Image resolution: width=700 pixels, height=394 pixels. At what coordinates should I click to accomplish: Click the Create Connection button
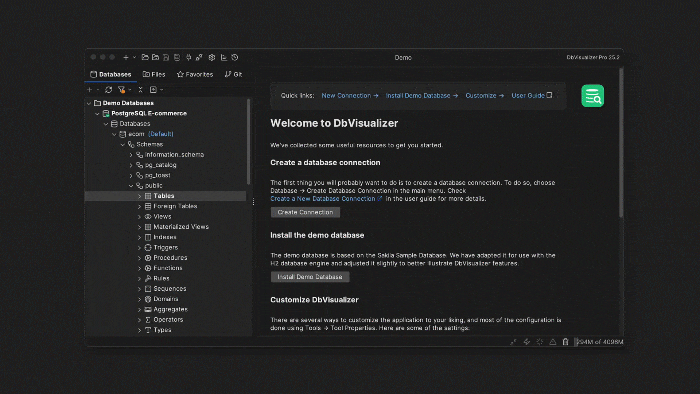(x=305, y=212)
